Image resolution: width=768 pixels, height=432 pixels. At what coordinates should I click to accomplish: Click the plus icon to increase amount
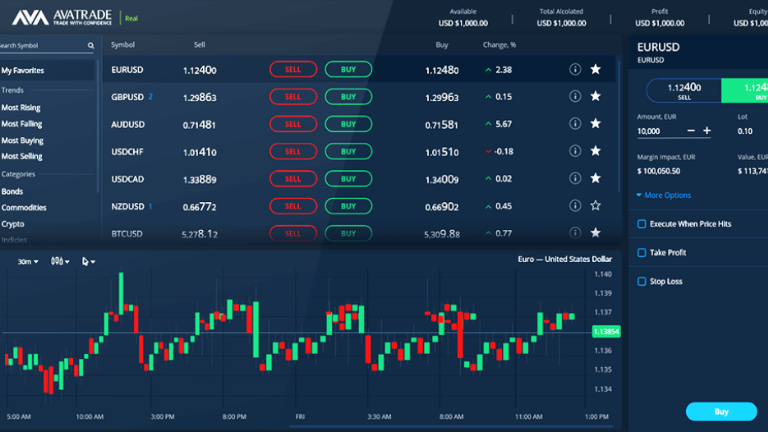point(707,131)
